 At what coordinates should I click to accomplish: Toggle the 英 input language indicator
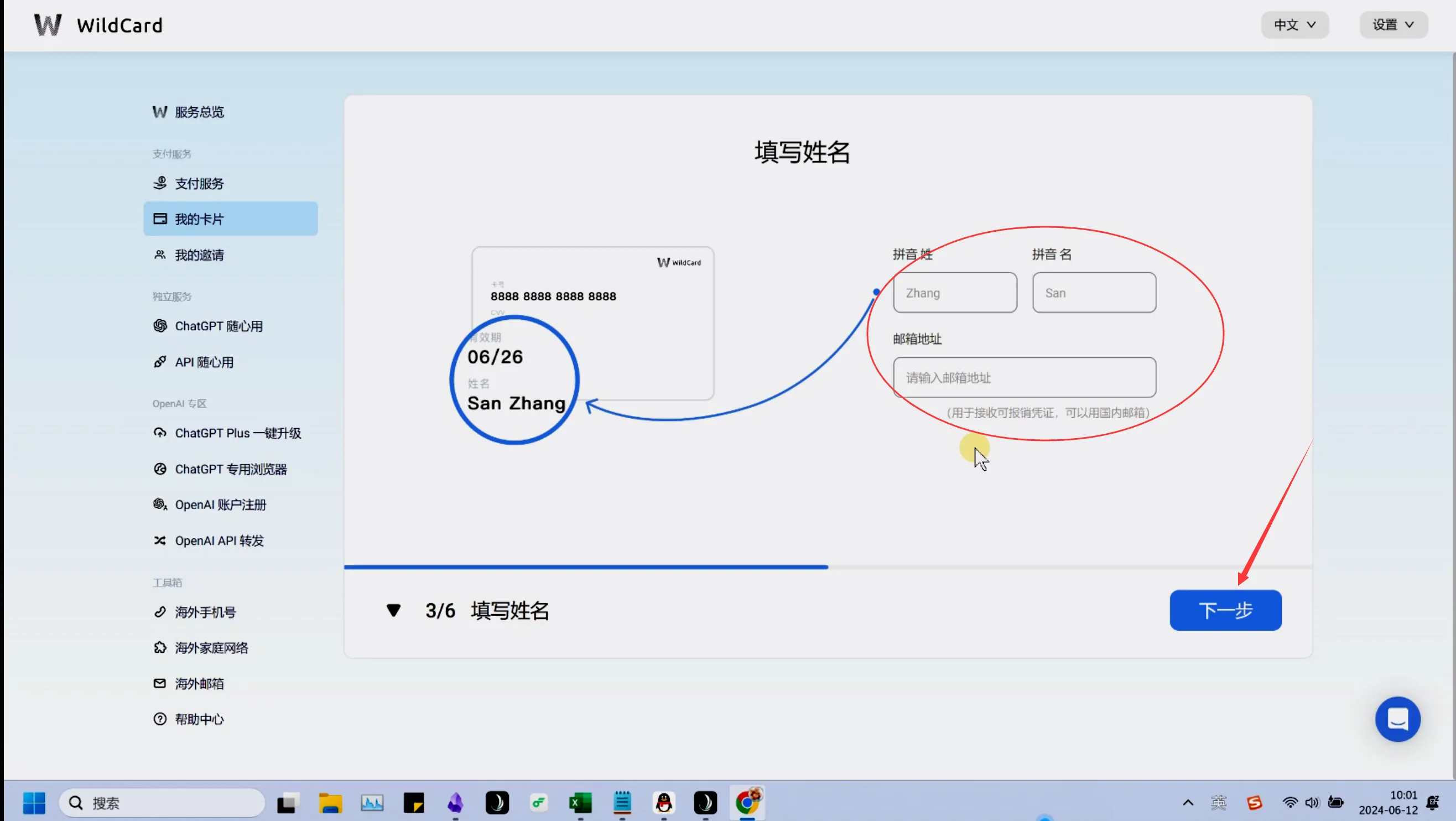1219,803
